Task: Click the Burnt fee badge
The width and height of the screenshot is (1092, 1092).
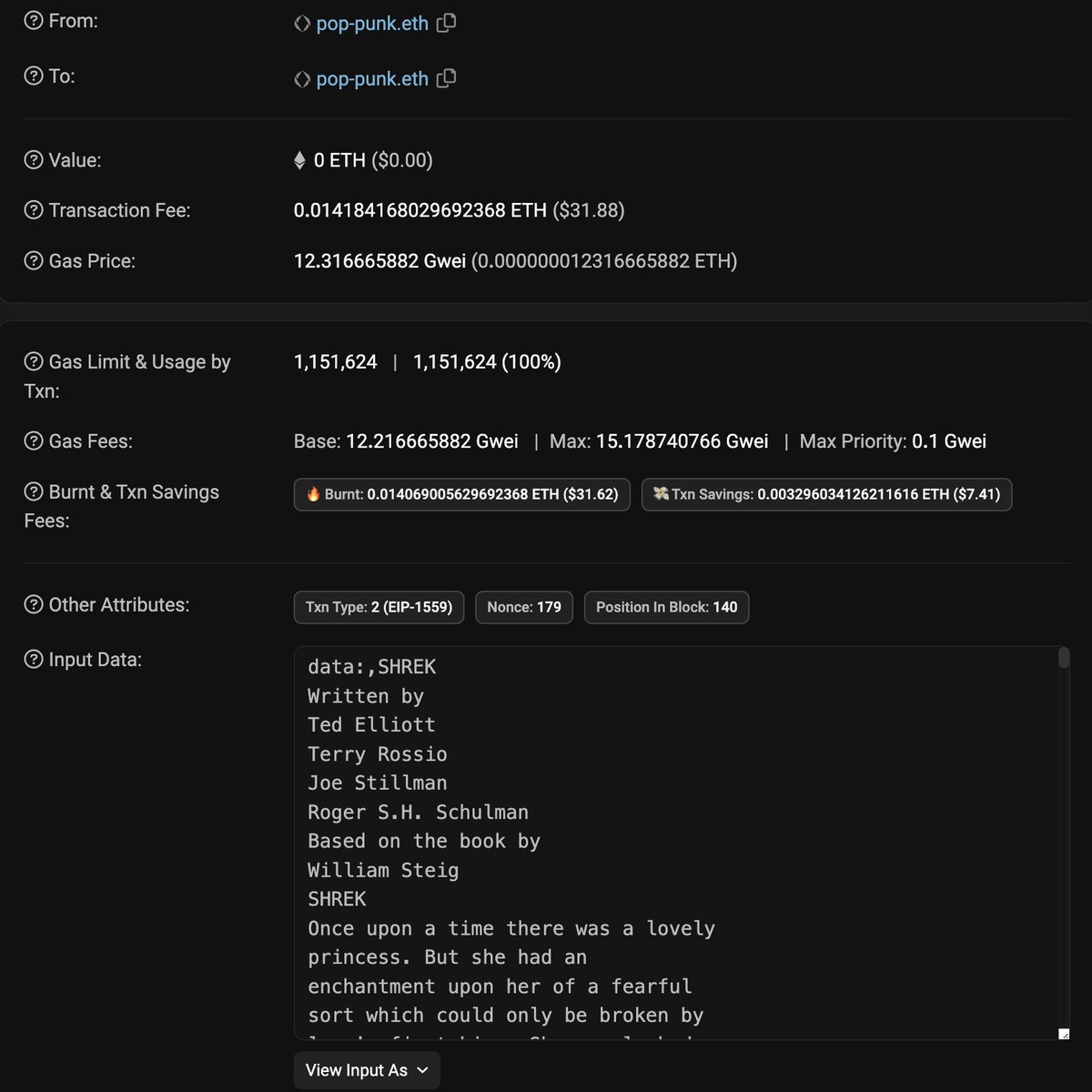Action: pyautogui.click(x=462, y=494)
